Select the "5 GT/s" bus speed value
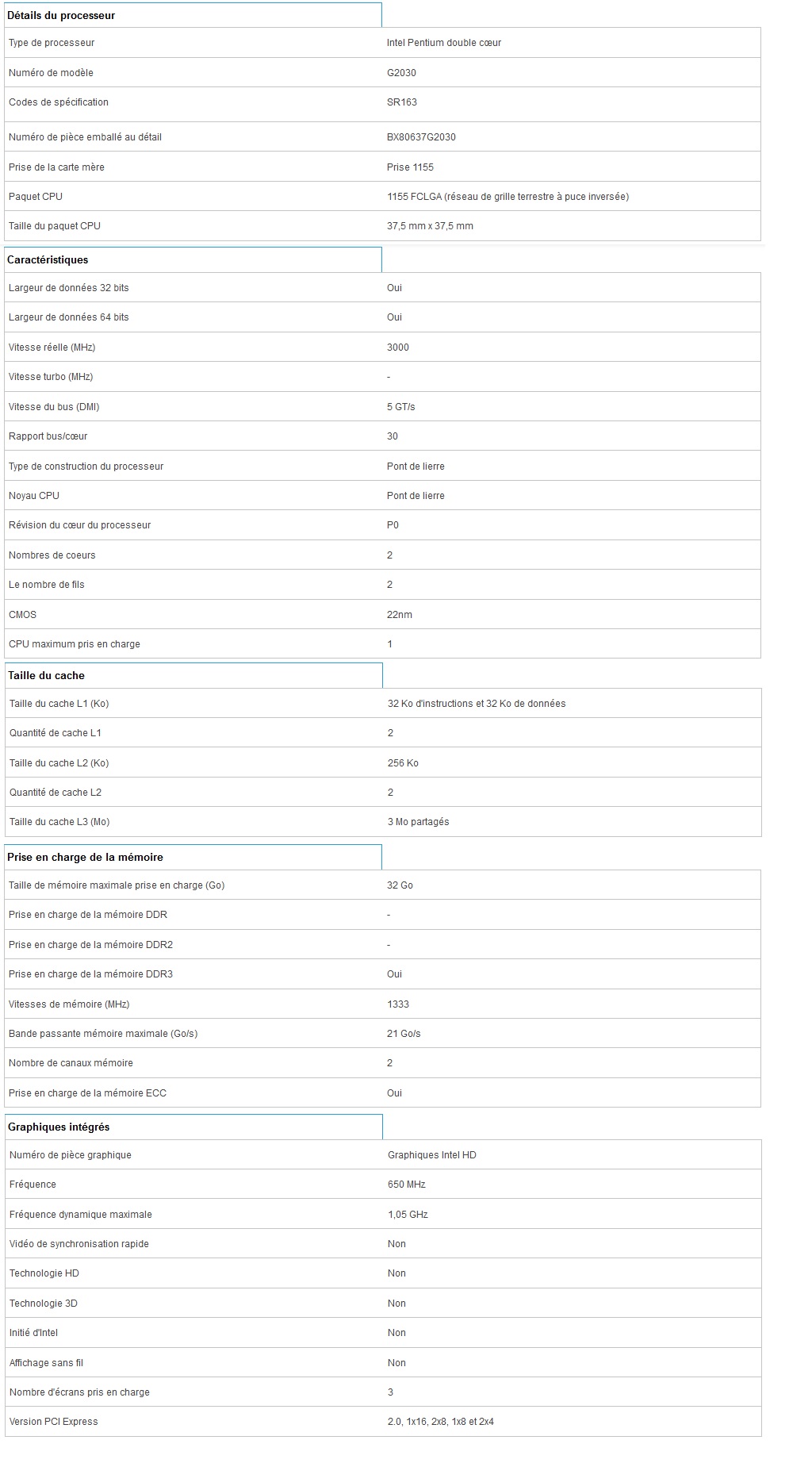 click(x=400, y=407)
